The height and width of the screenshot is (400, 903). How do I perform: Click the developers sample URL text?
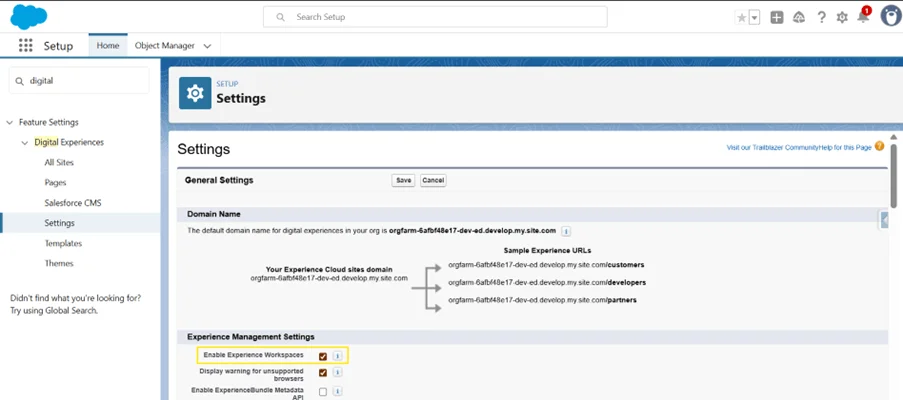tap(547, 283)
